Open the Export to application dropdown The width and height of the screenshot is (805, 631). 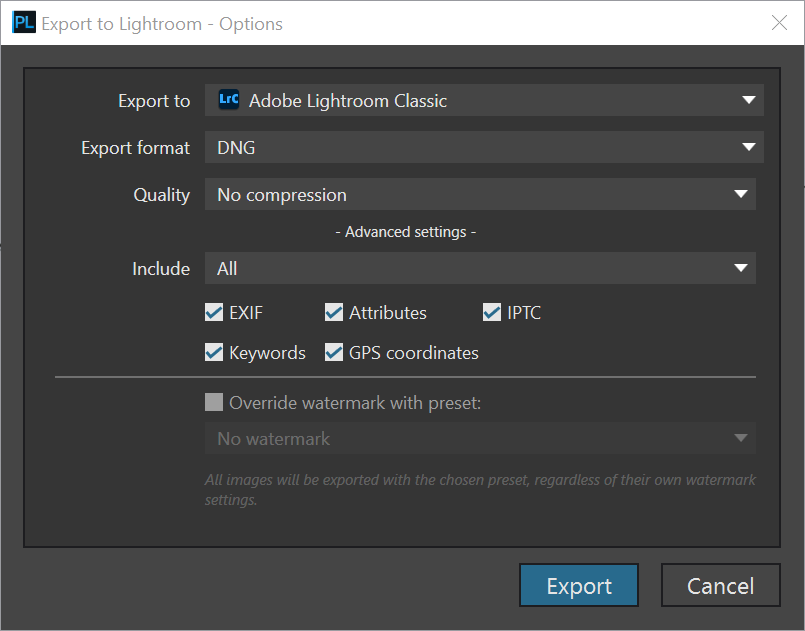tap(484, 100)
